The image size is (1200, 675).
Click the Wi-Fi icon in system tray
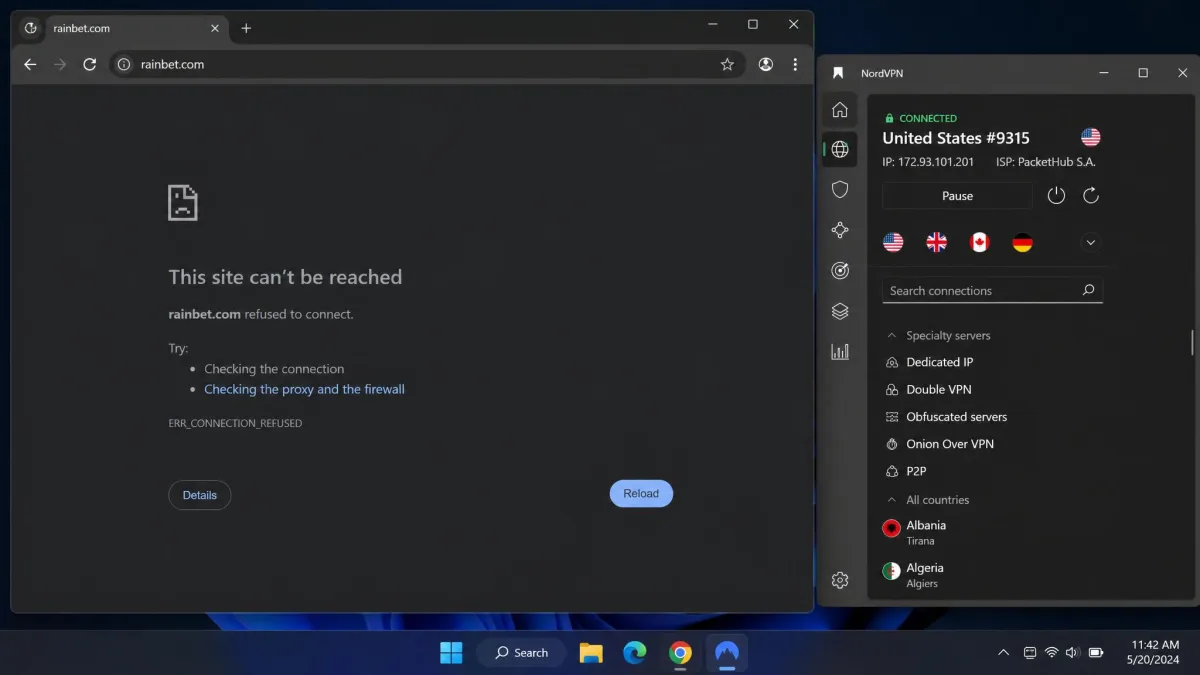click(1051, 653)
